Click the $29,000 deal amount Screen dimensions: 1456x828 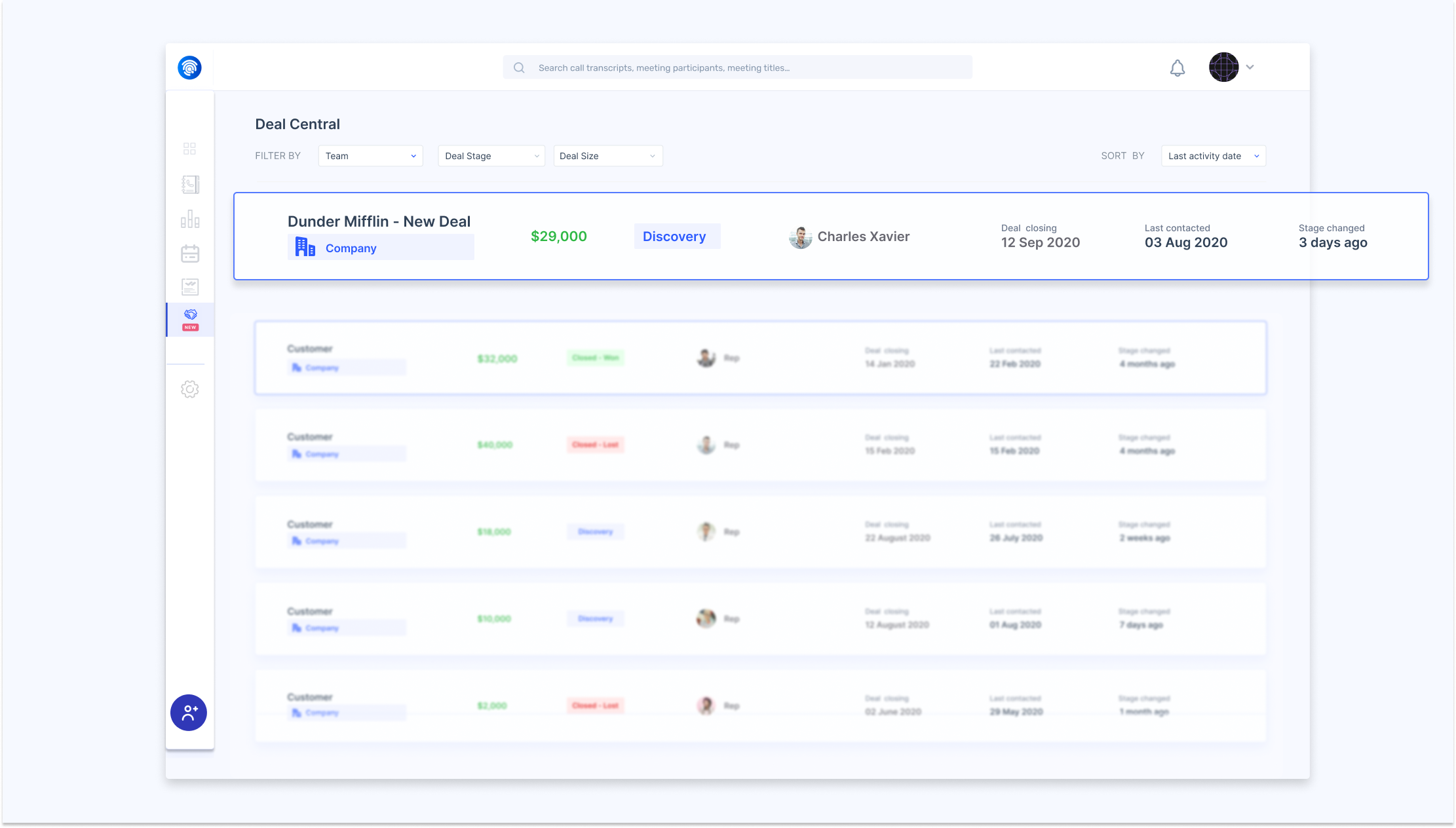tap(559, 236)
